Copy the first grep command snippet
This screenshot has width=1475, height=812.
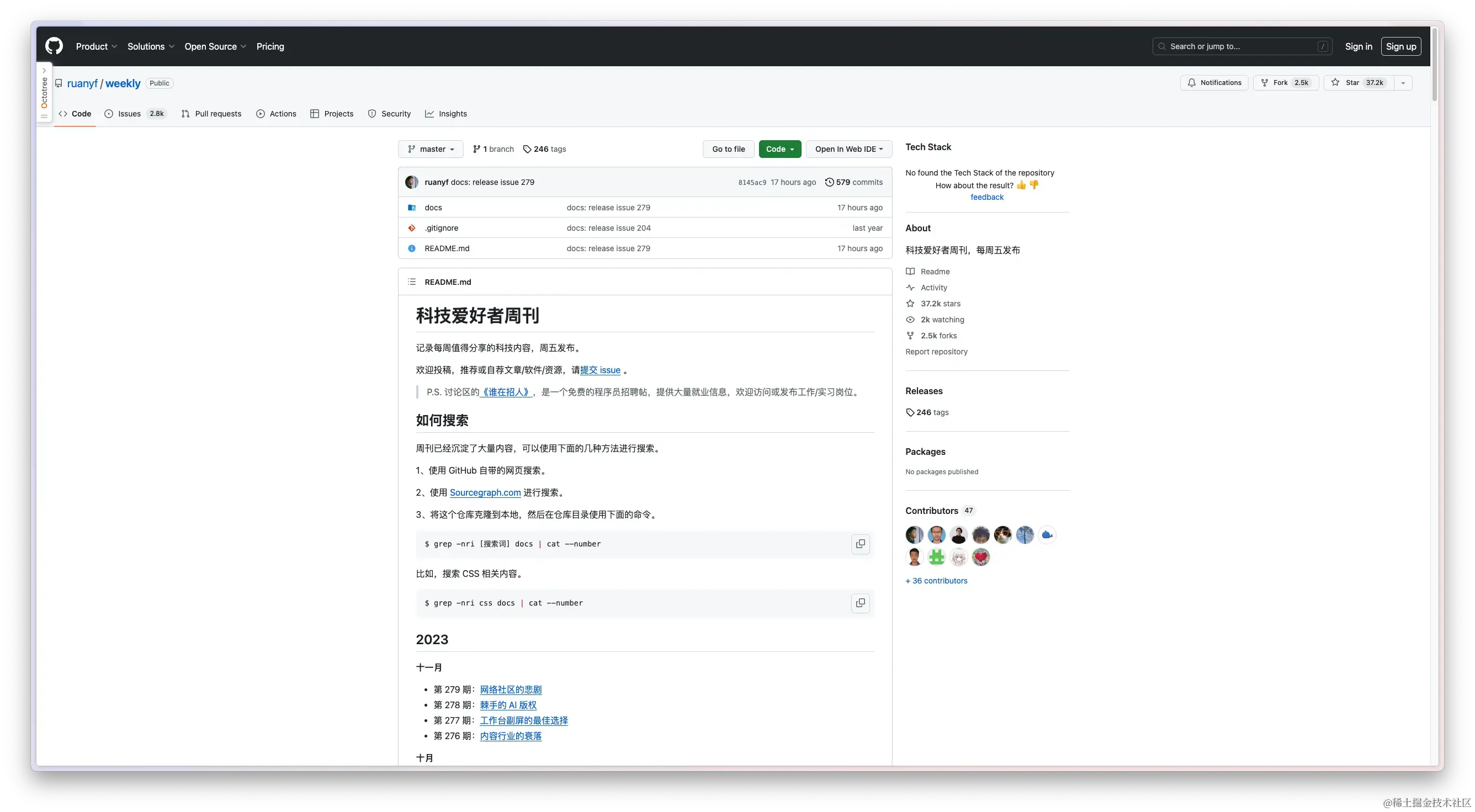point(860,544)
